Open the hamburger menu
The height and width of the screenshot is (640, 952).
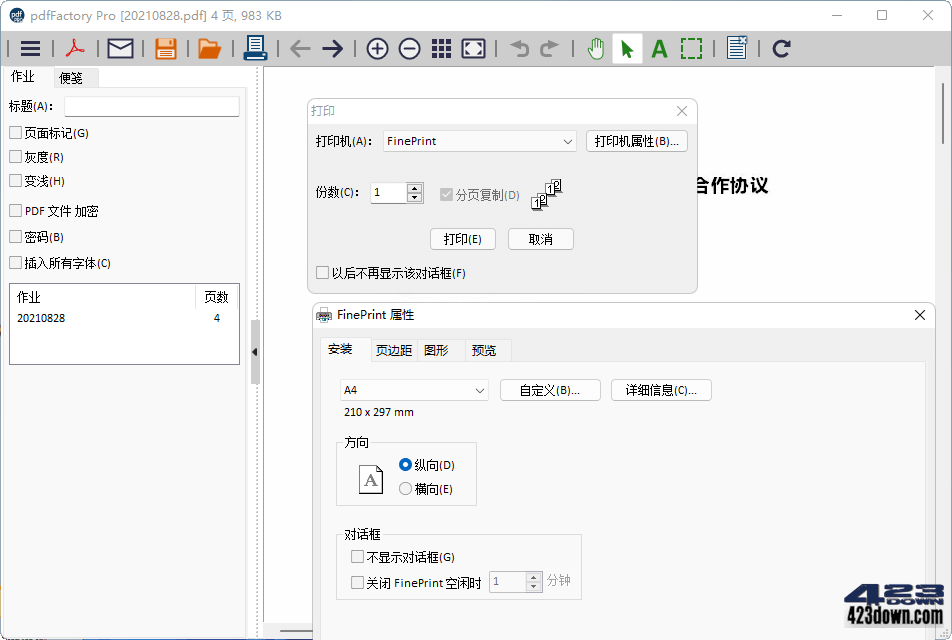pyautogui.click(x=29, y=48)
